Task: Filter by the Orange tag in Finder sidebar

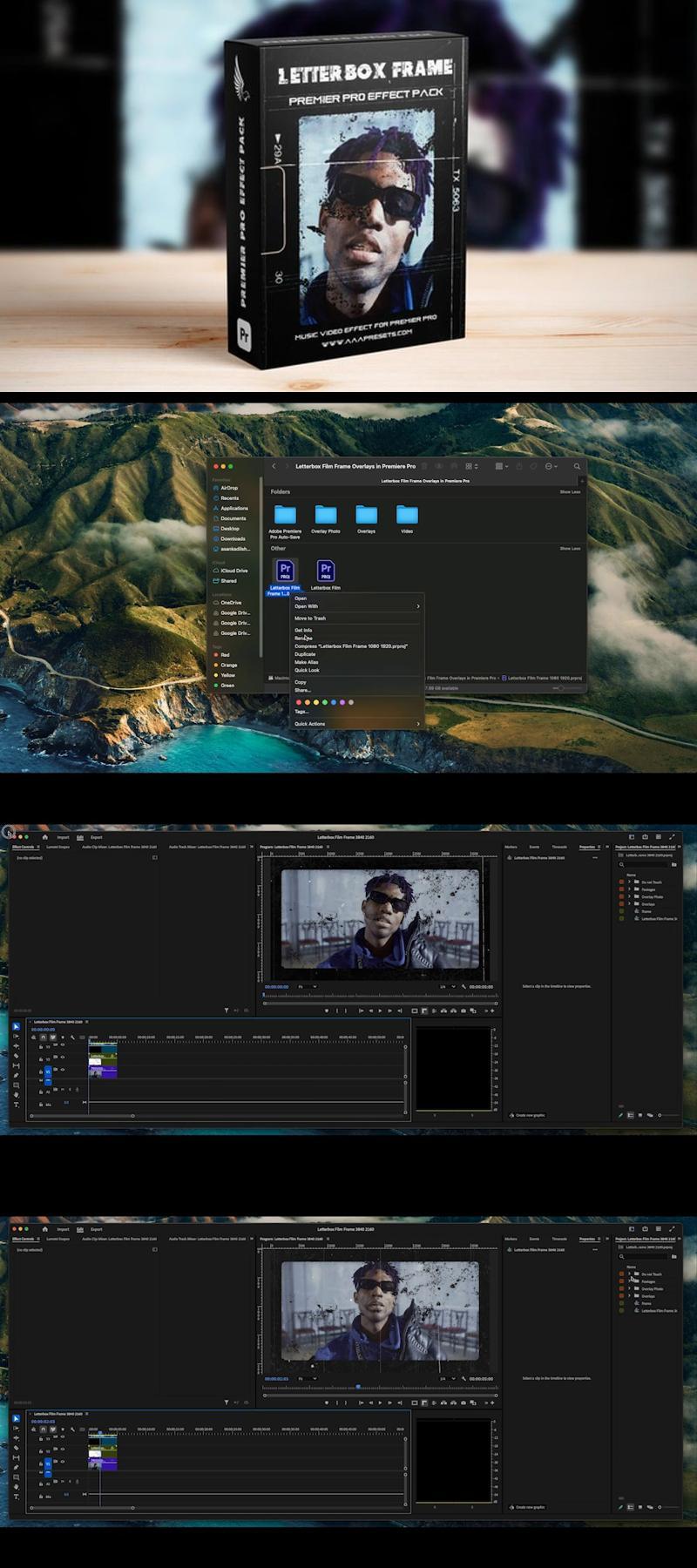Action: tap(226, 665)
